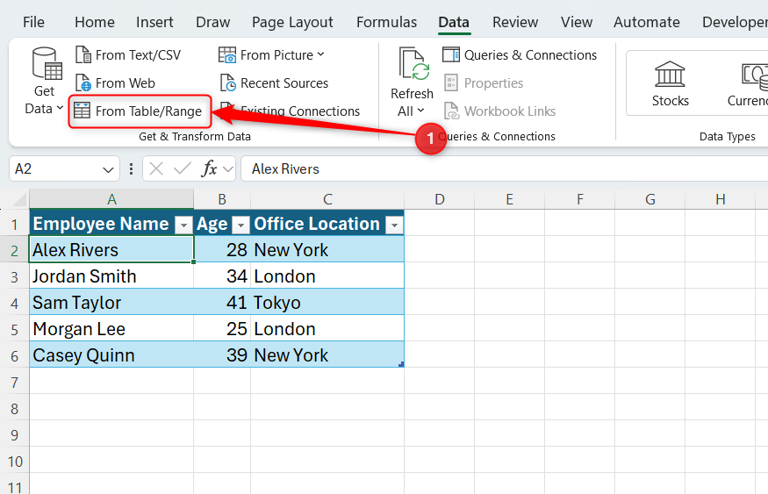768x494 pixels.
Task: Open the Age column filter dropdown
Action: [239, 225]
